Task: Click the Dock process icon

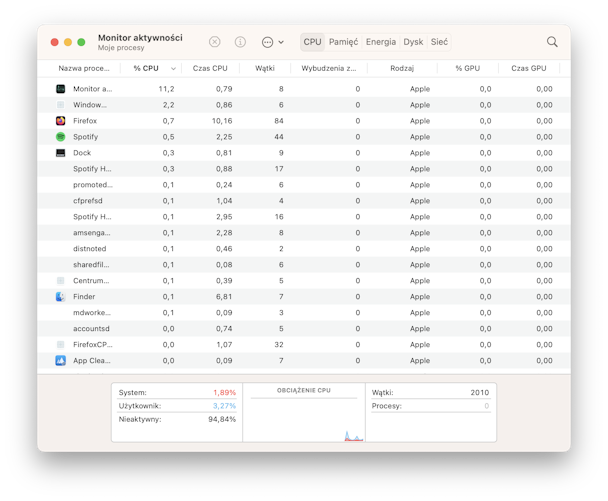Action: (60, 153)
